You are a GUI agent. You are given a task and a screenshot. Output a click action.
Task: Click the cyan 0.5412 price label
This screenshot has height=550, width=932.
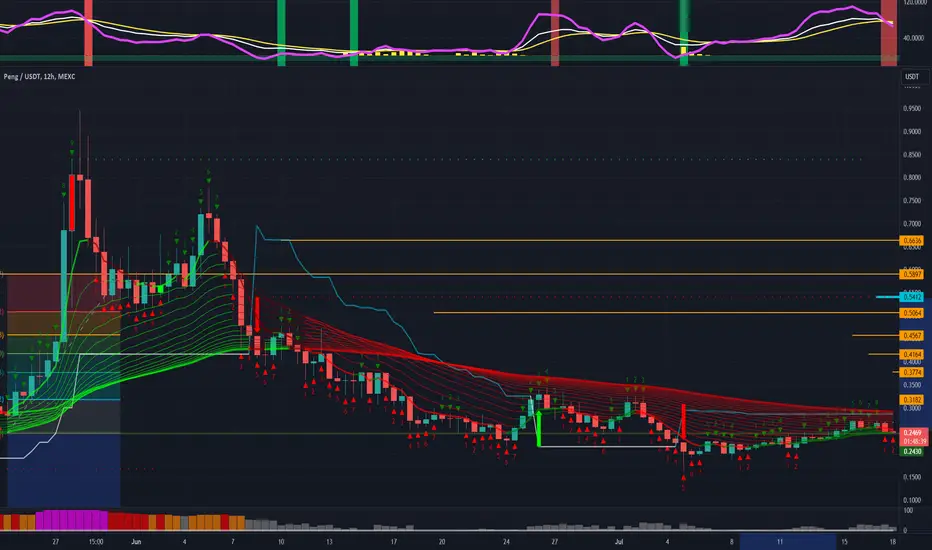(x=911, y=297)
